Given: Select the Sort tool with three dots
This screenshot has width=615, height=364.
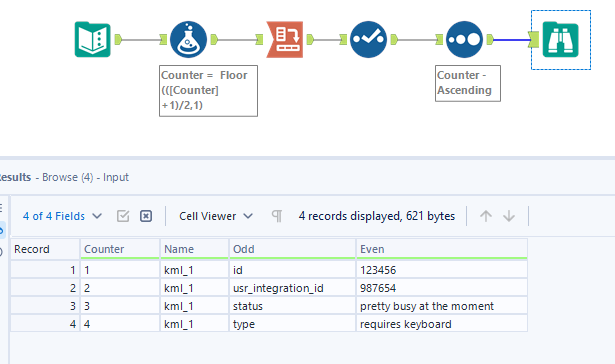Looking at the screenshot, I should (x=464, y=40).
